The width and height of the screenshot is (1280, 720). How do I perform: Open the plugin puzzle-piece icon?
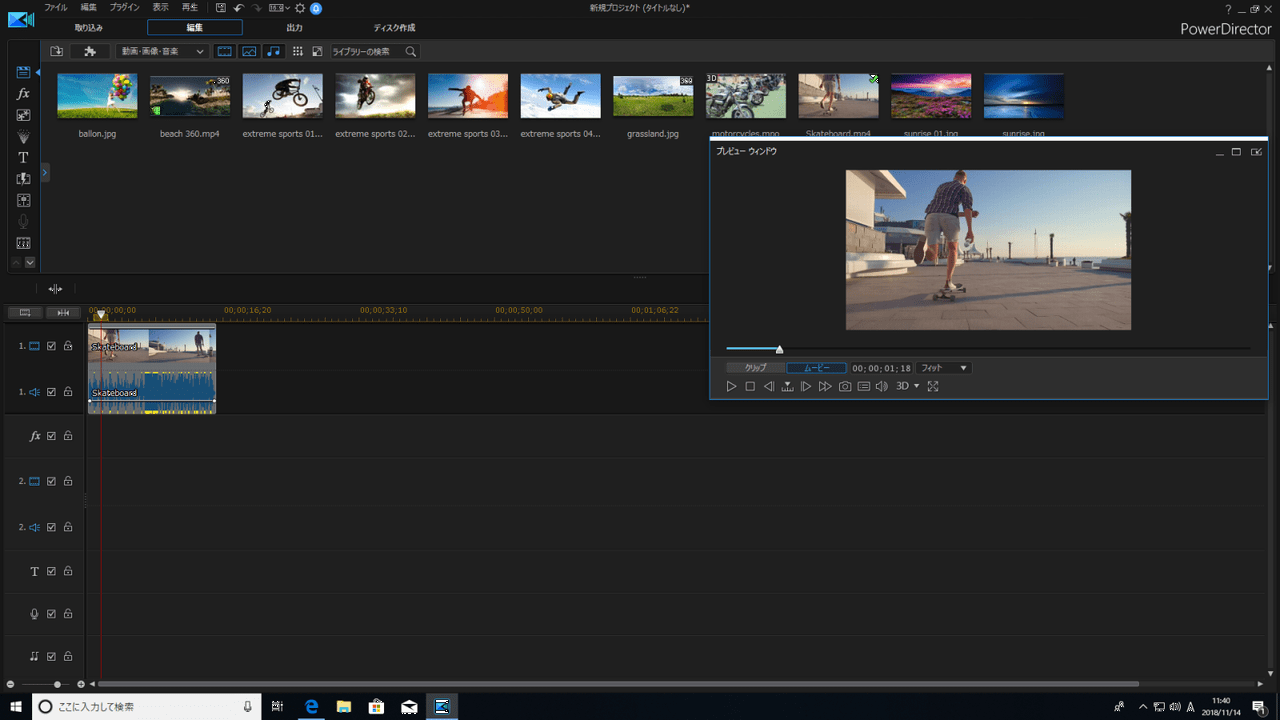(x=90, y=51)
